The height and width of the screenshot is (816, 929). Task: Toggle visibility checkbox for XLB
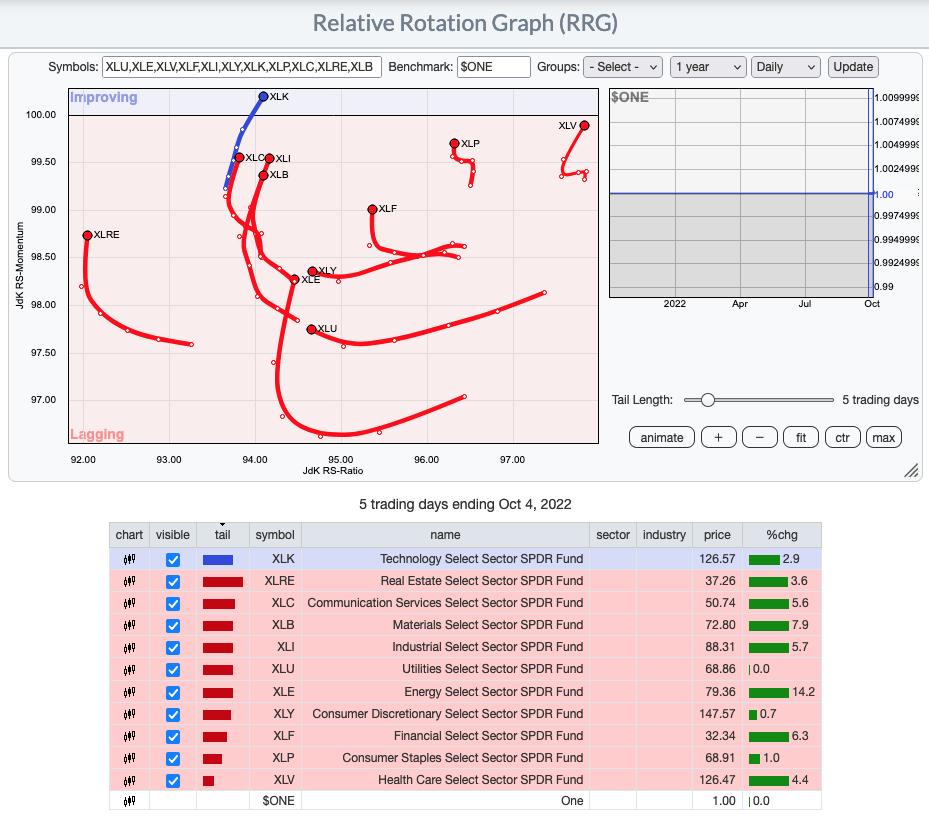click(x=172, y=625)
